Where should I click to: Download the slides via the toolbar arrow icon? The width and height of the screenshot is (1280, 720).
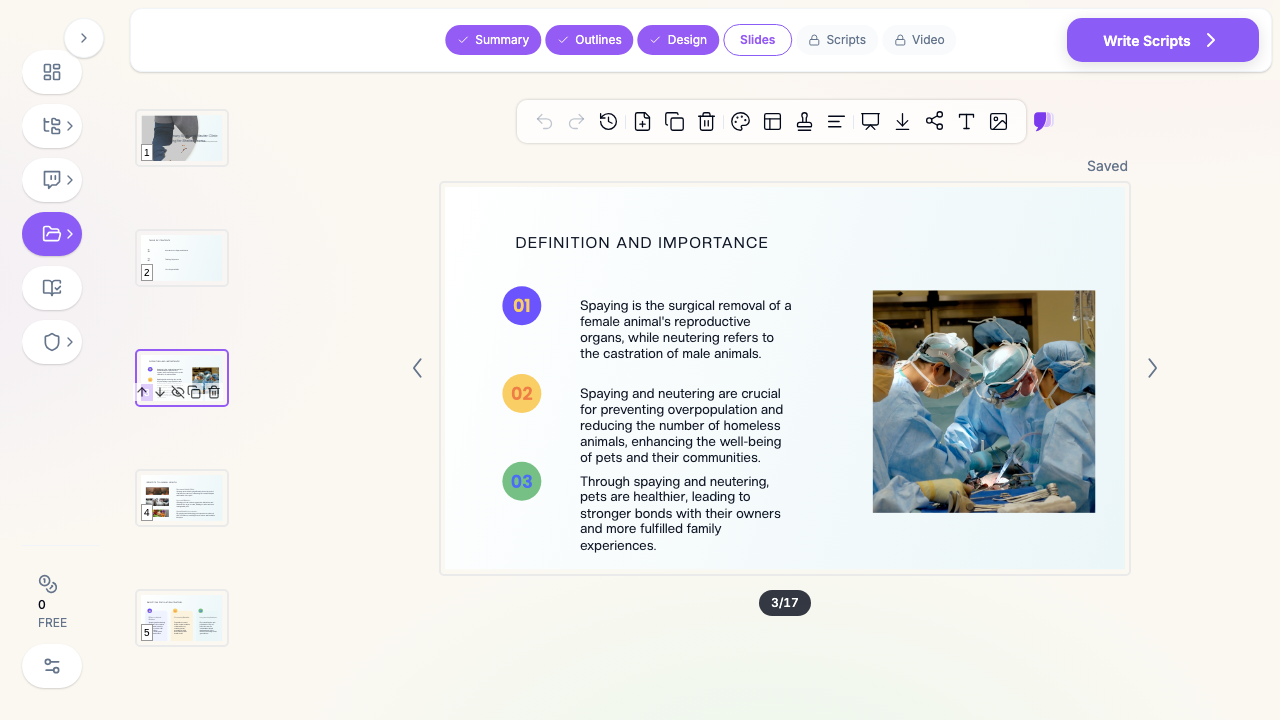[x=902, y=121]
